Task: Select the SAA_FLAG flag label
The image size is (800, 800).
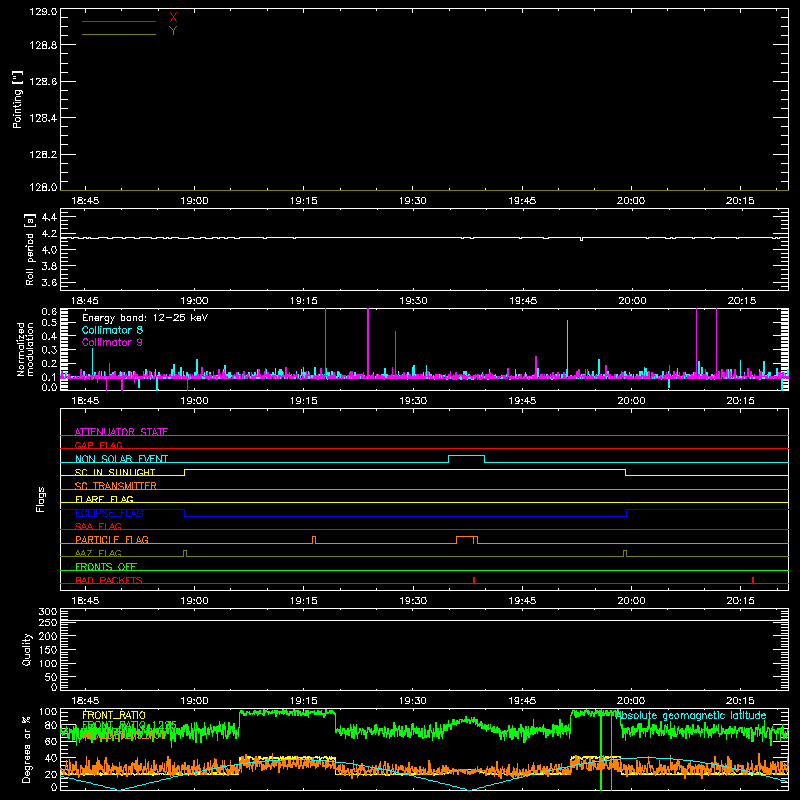Action: [98, 526]
